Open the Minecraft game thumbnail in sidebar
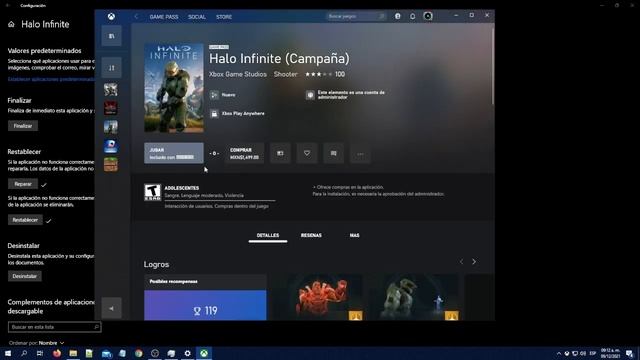This screenshot has width=640, height=360. coord(111,164)
